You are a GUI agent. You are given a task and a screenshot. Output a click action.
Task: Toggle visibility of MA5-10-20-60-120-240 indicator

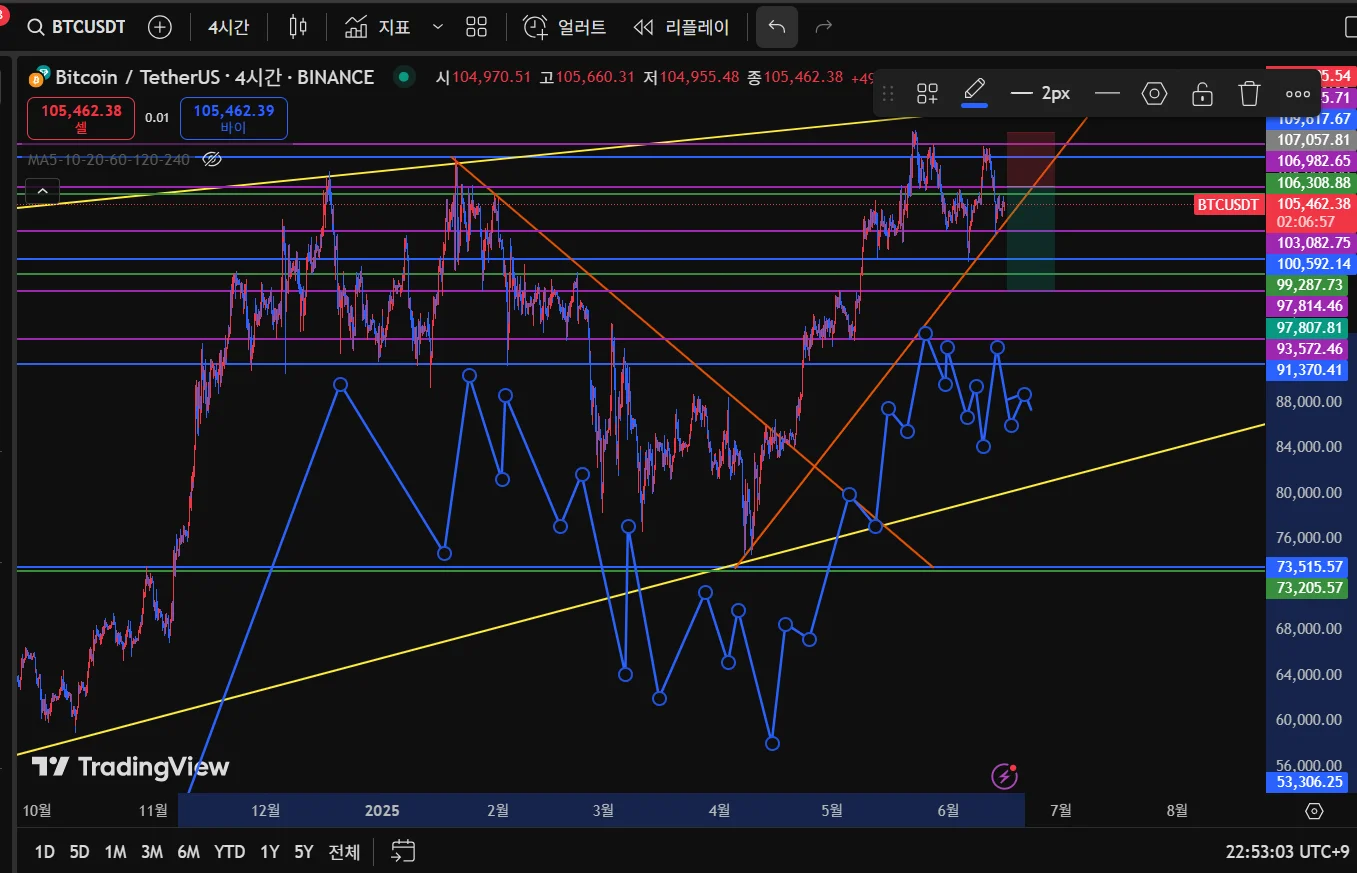pyautogui.click(x=211, y=159)
